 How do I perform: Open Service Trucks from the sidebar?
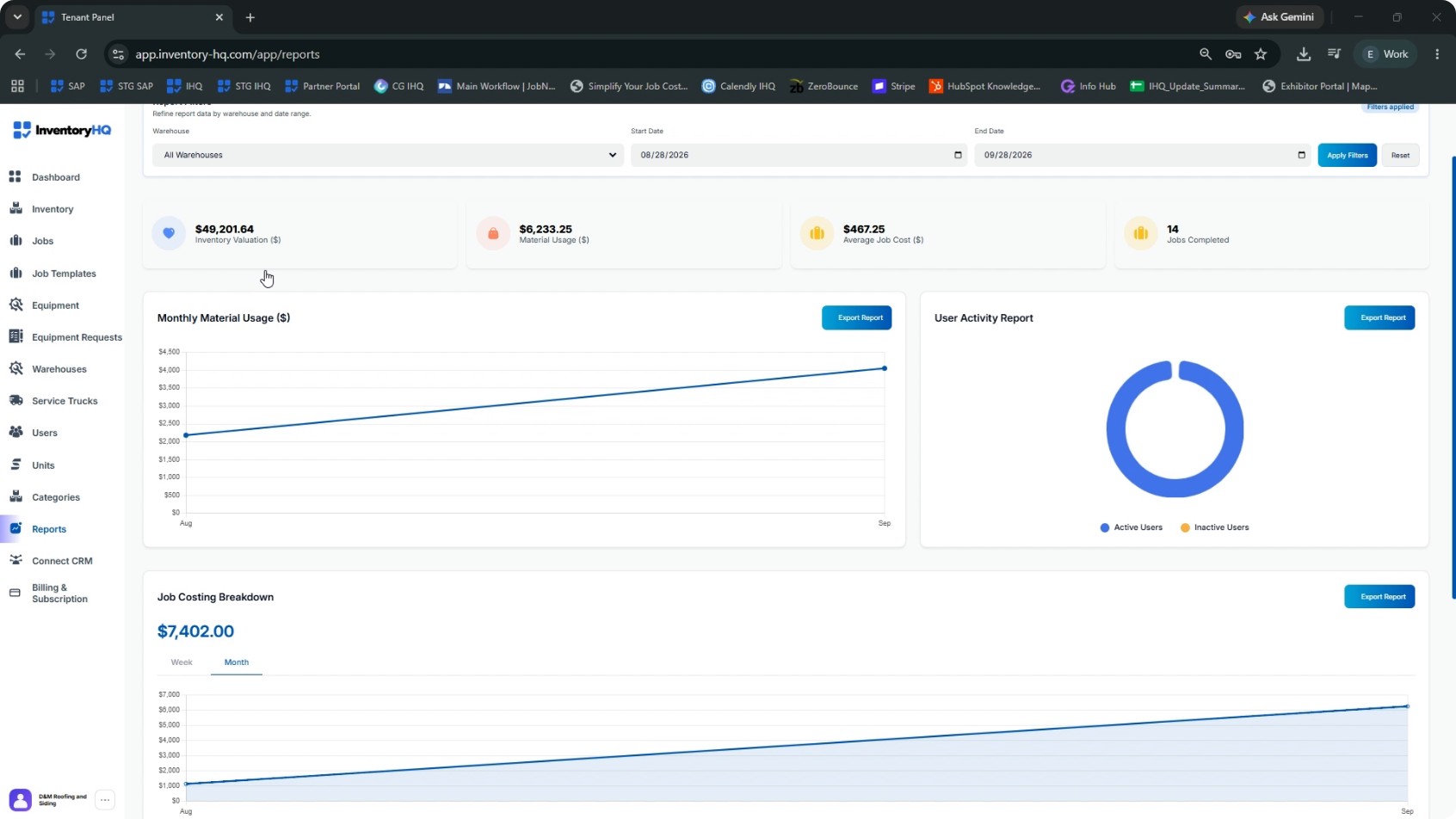point(65,401)
